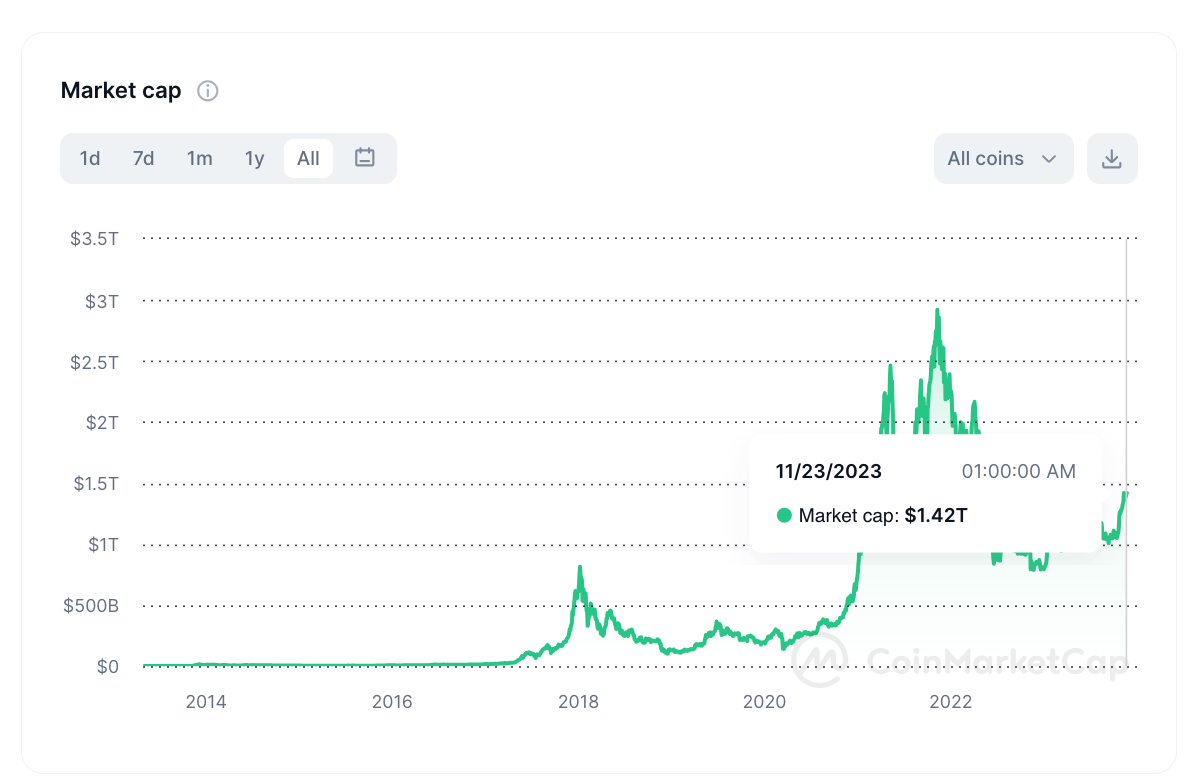Click the 2018 market cap peak

(x=580, y=568)
